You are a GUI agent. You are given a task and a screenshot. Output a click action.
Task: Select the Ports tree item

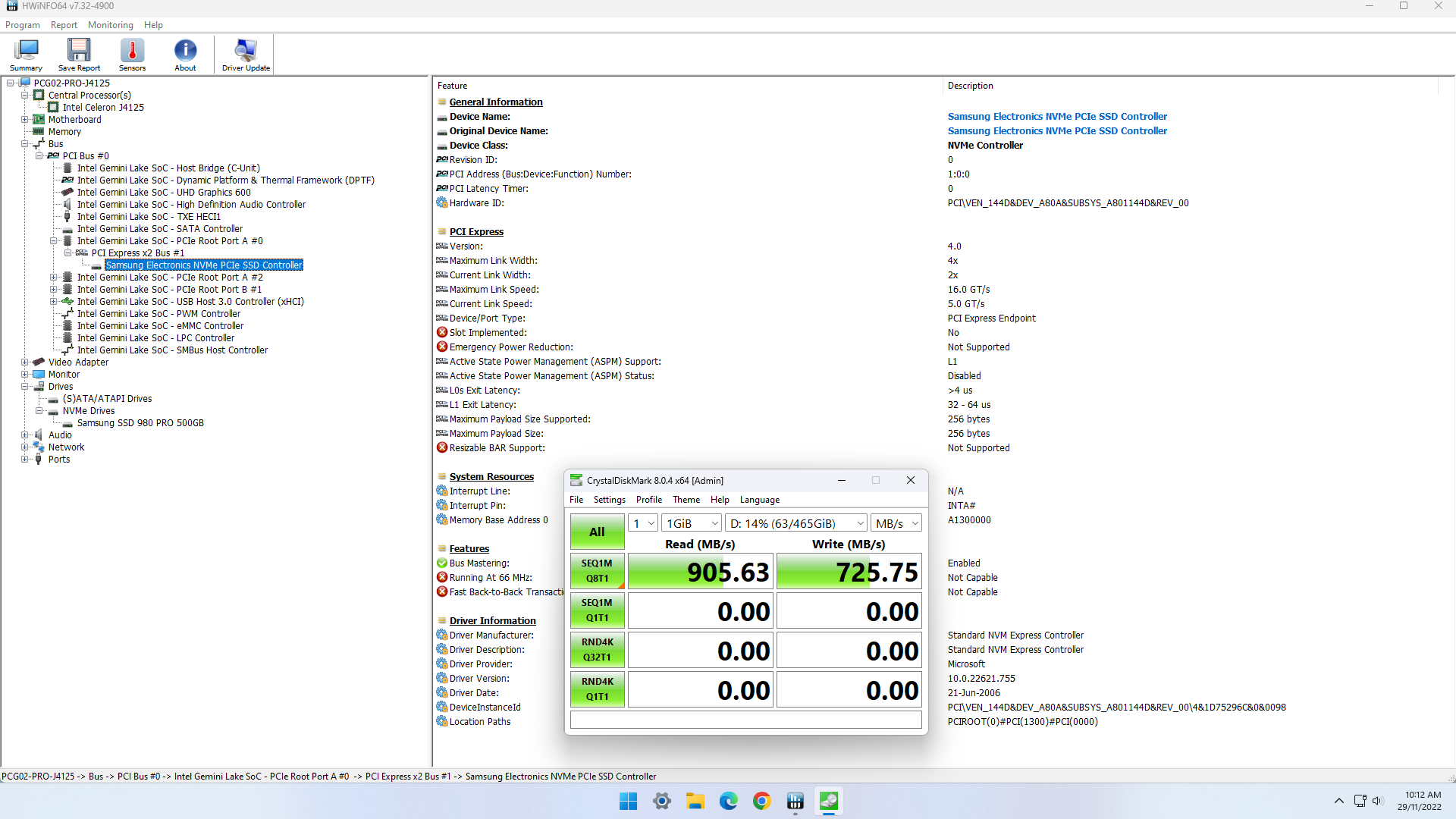tap(59, 460)
